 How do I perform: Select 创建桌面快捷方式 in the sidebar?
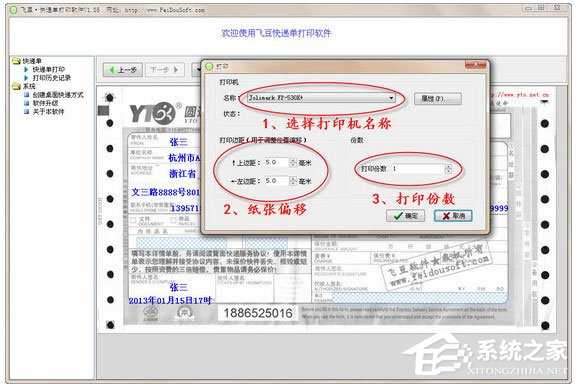pos(58,95)
